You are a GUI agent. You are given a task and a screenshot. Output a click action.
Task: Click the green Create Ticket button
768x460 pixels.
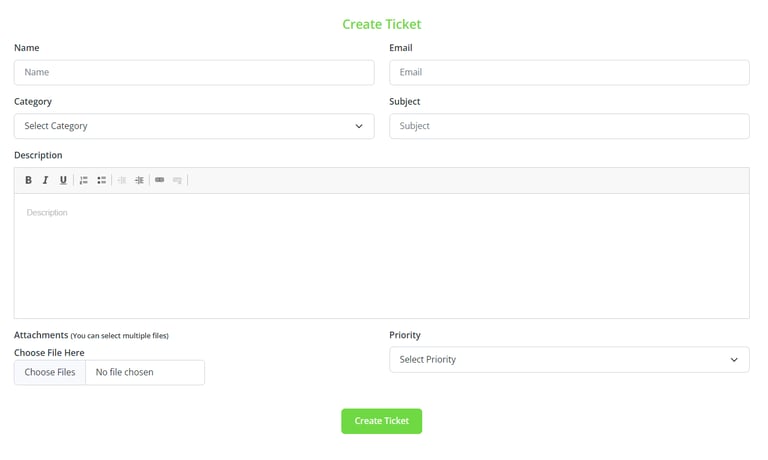tap(382, 421)
